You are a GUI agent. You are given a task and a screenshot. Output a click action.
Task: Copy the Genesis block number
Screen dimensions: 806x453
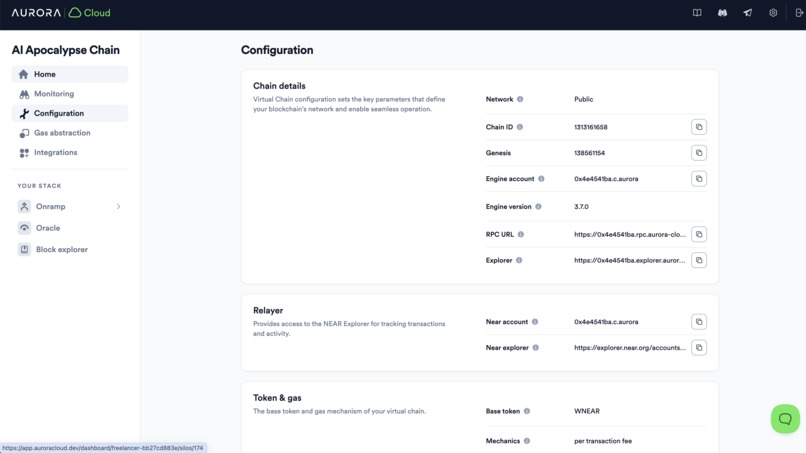[x=699, y=153]
